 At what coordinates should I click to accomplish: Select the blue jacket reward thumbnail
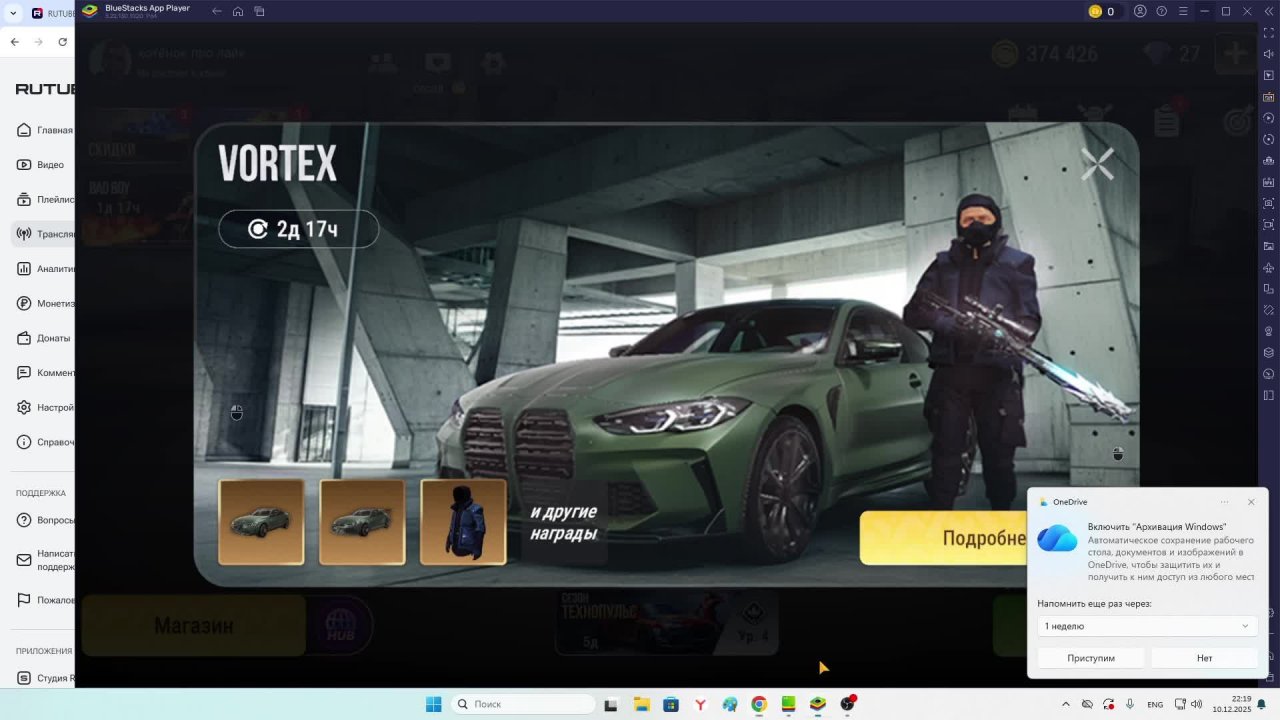click(x=463, y=522)
